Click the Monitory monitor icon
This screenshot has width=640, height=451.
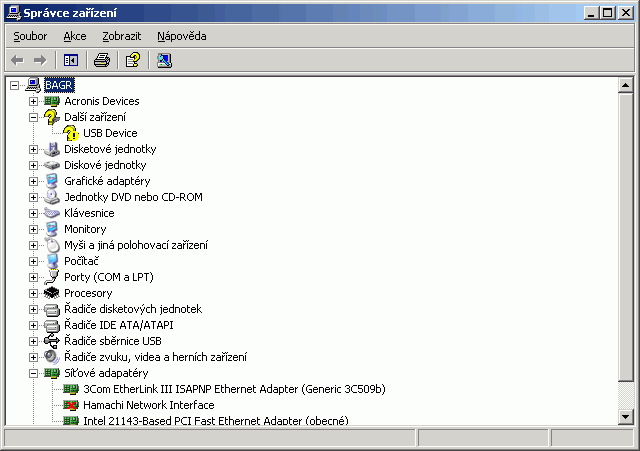(x=52, y=229)
